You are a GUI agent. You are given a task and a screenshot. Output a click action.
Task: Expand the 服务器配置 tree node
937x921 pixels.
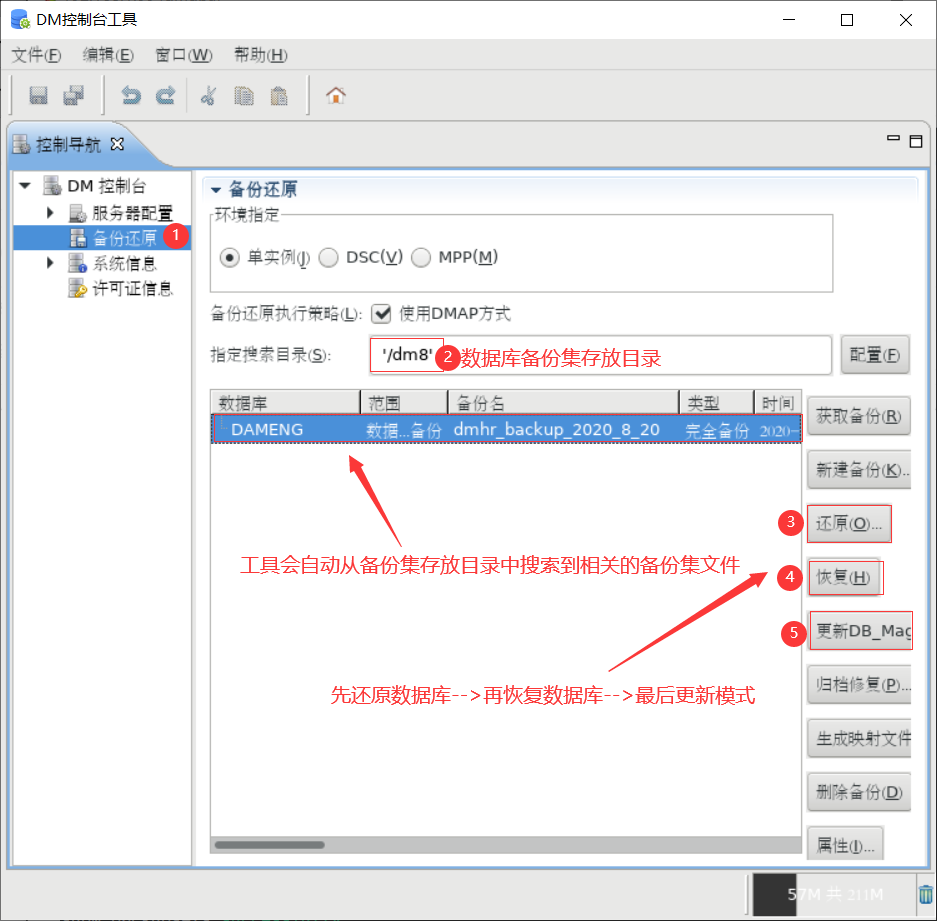[x=50, y=213]
